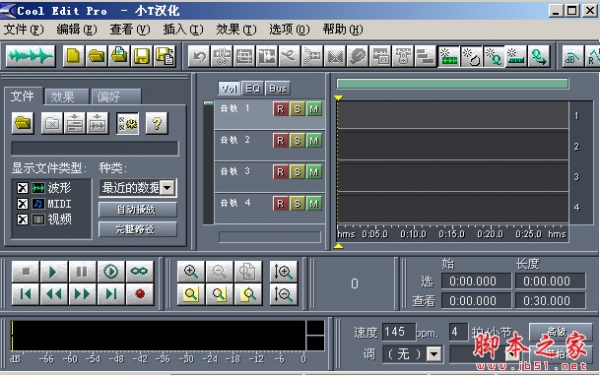Zoom in horizontally
This screenshot has width=600, height=377.
tap(191, 271)
